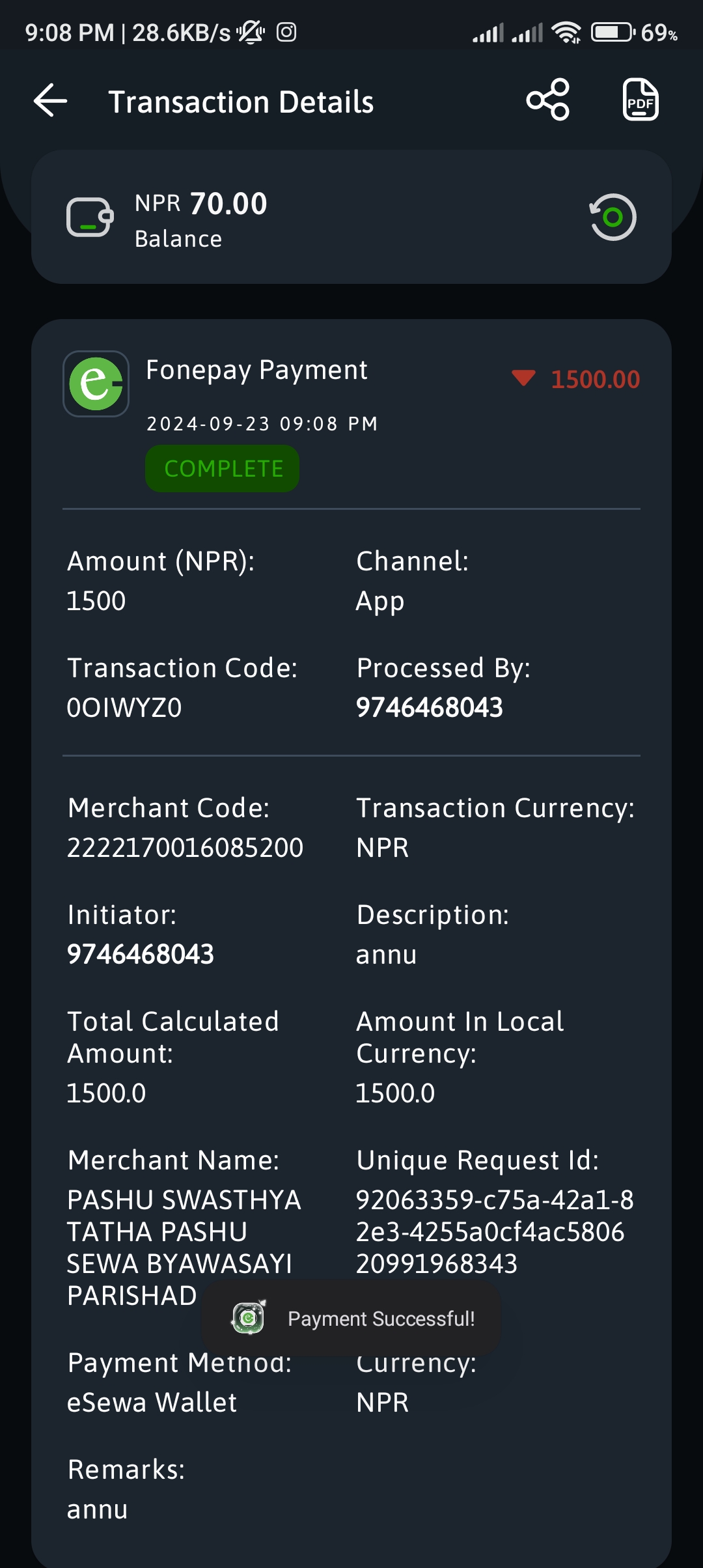
Task: Select the transaction code 0OIWYZ0
Action: coord(124,708)
